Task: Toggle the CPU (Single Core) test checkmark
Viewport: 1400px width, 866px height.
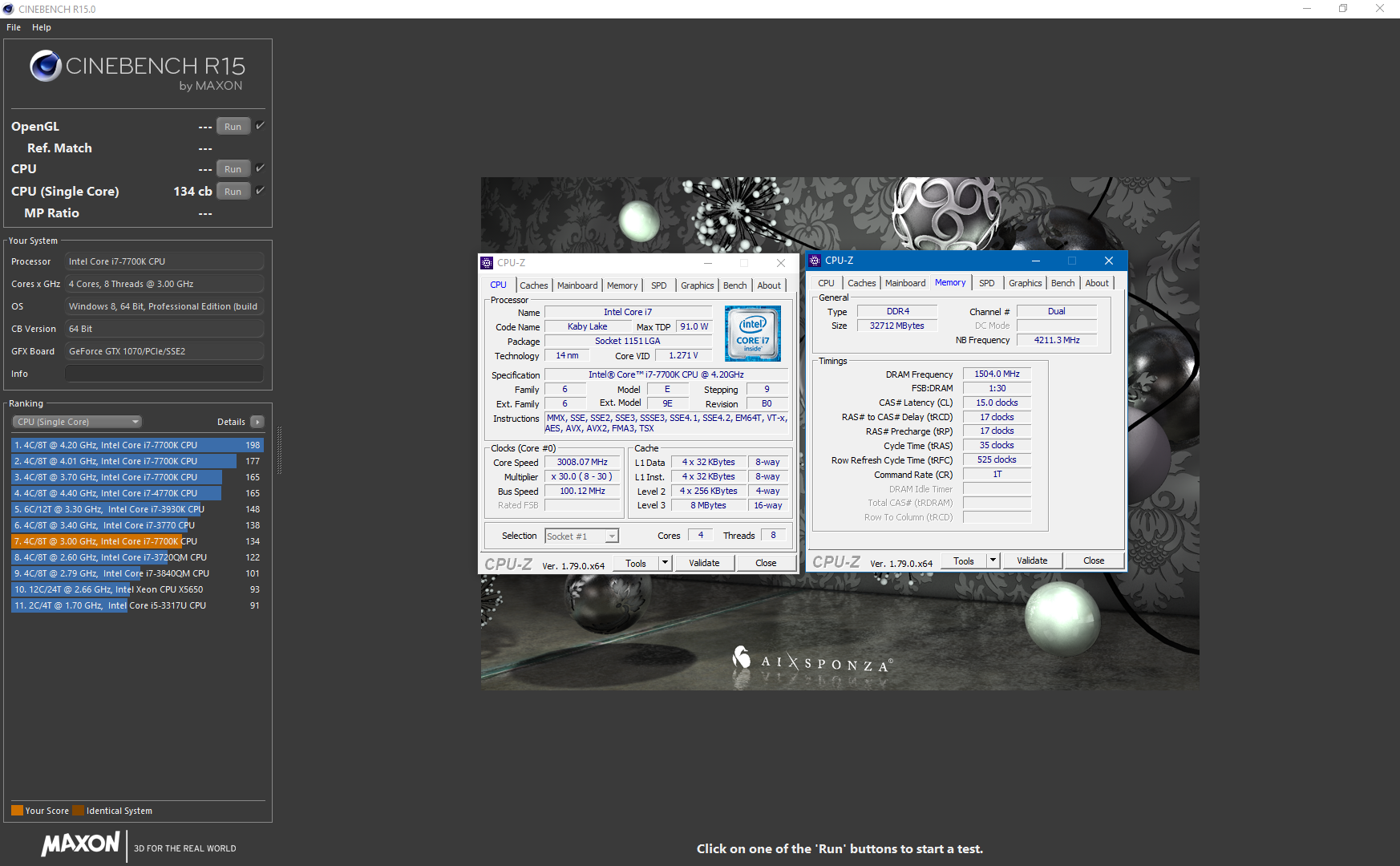Action: coord(260,191)
